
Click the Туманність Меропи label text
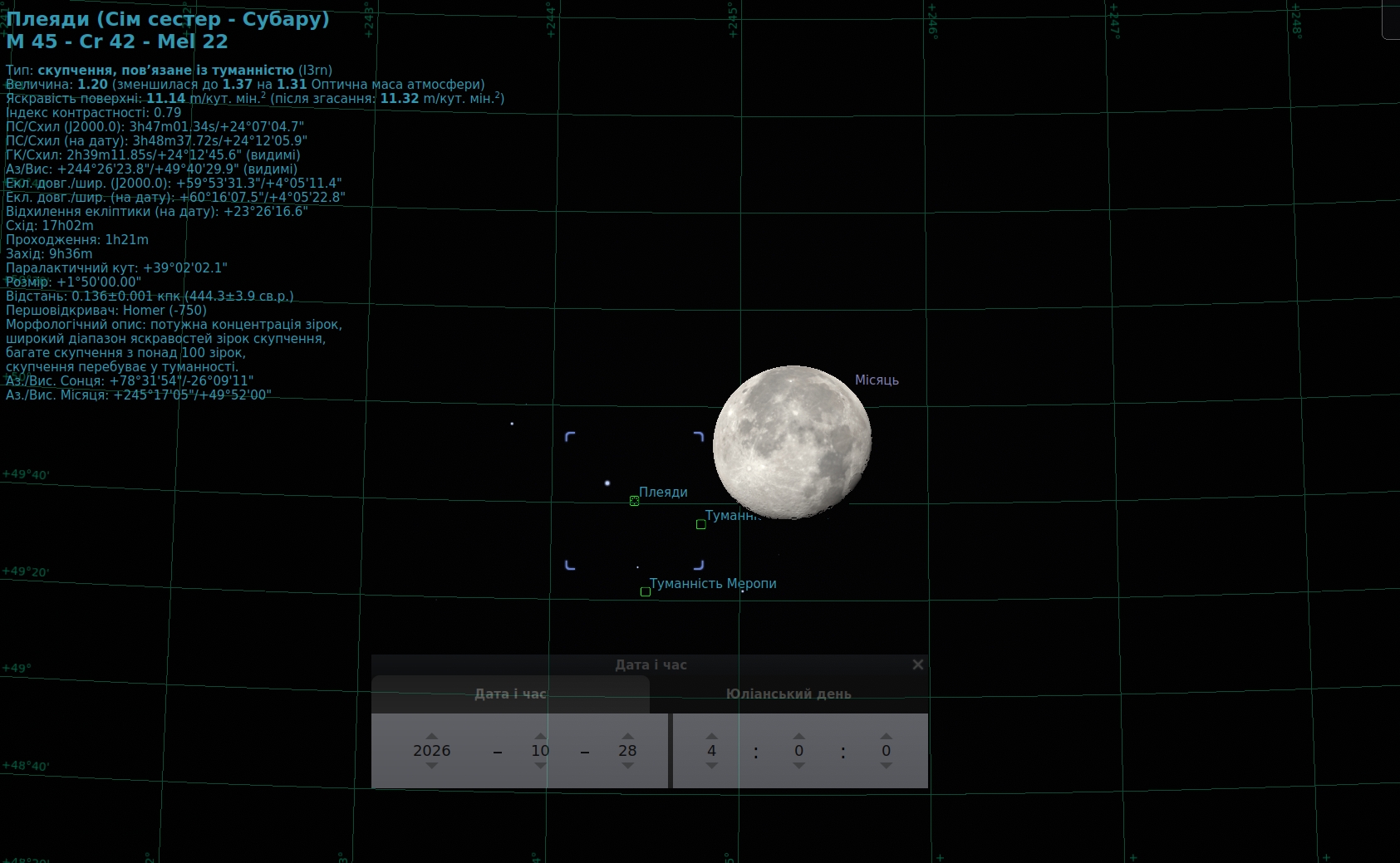coord(713,584)
